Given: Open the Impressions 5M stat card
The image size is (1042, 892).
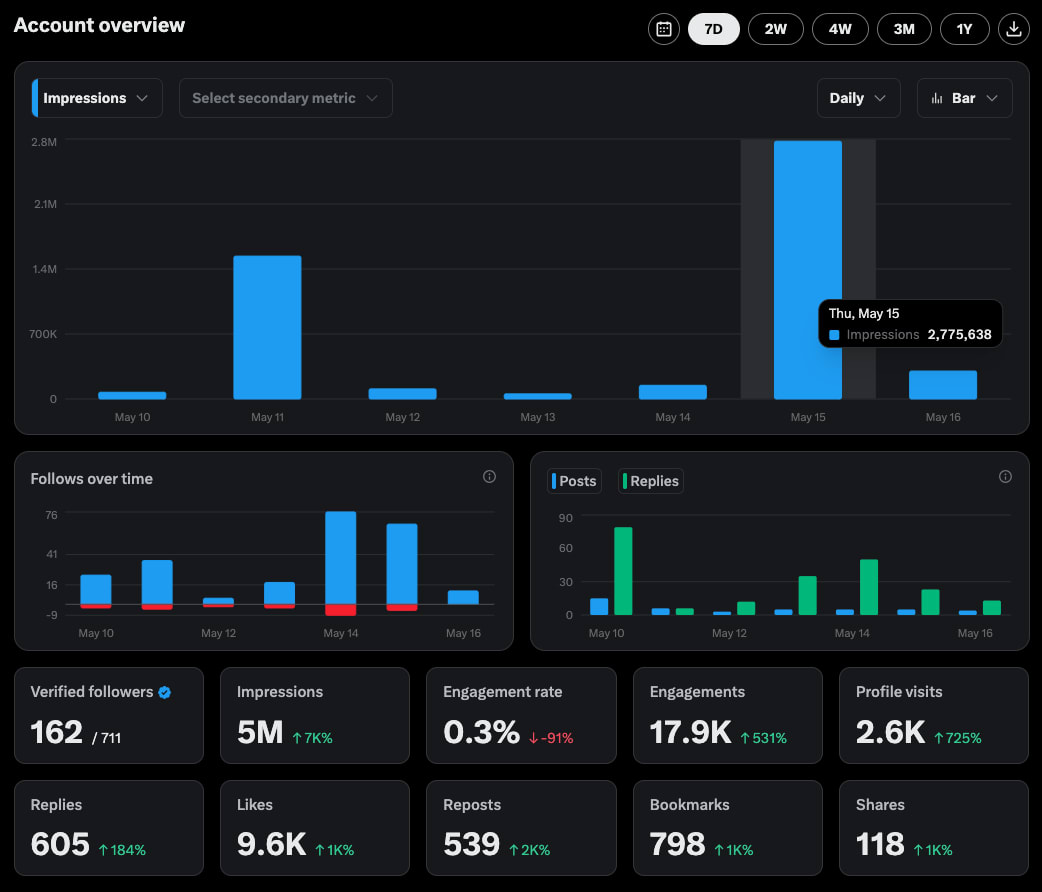Looking at the screenshot, I should tap(315, 715).
